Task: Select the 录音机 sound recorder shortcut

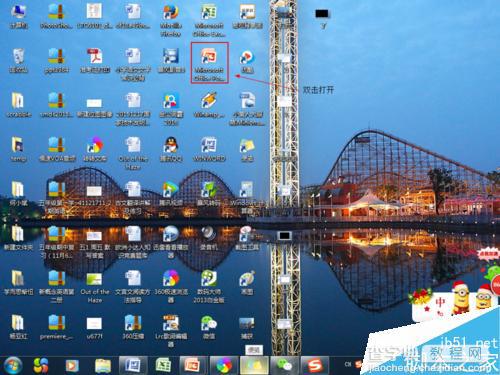Action: click(x=209, y=238)
